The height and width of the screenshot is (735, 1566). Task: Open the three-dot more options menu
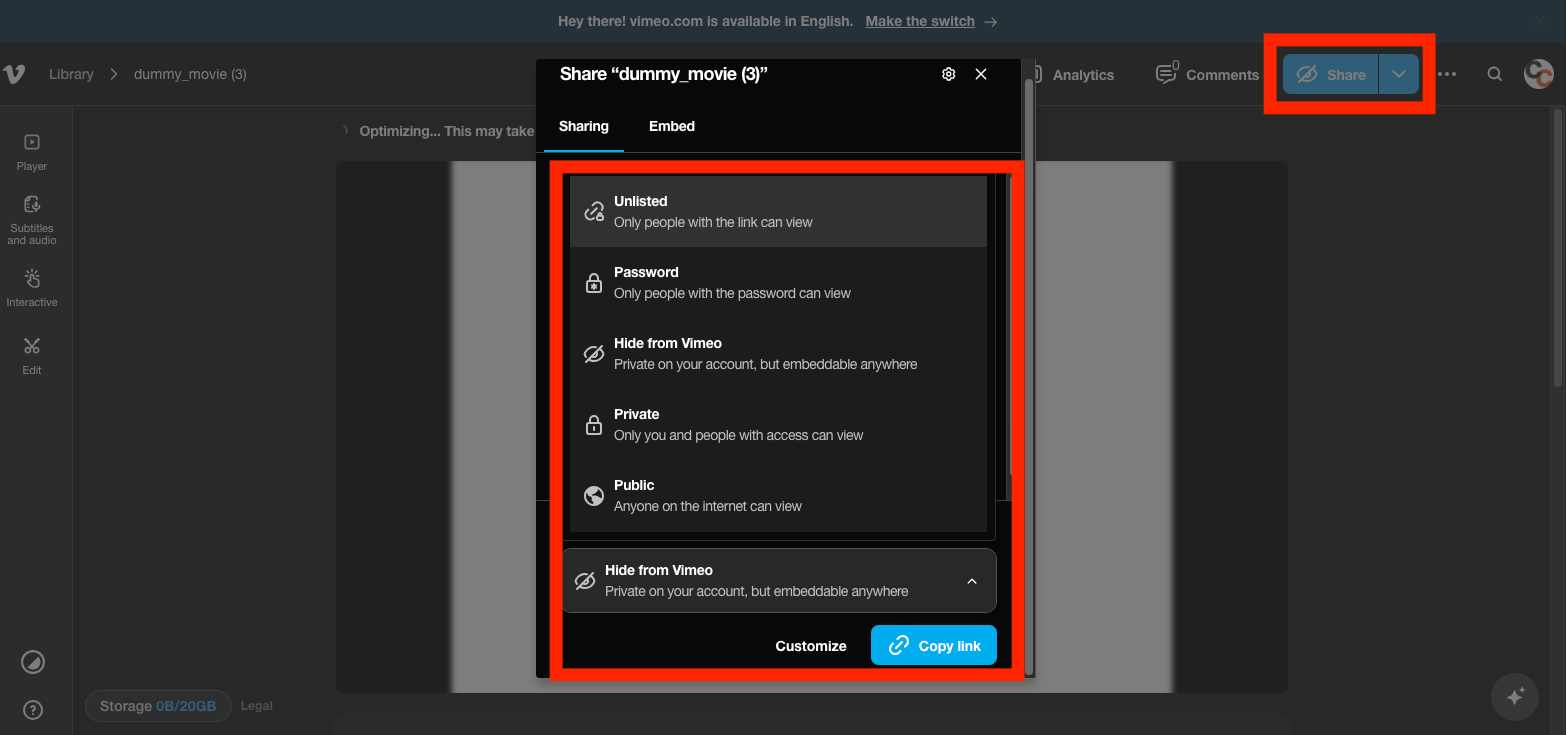pyautogui.click(x=1447, y=74)
